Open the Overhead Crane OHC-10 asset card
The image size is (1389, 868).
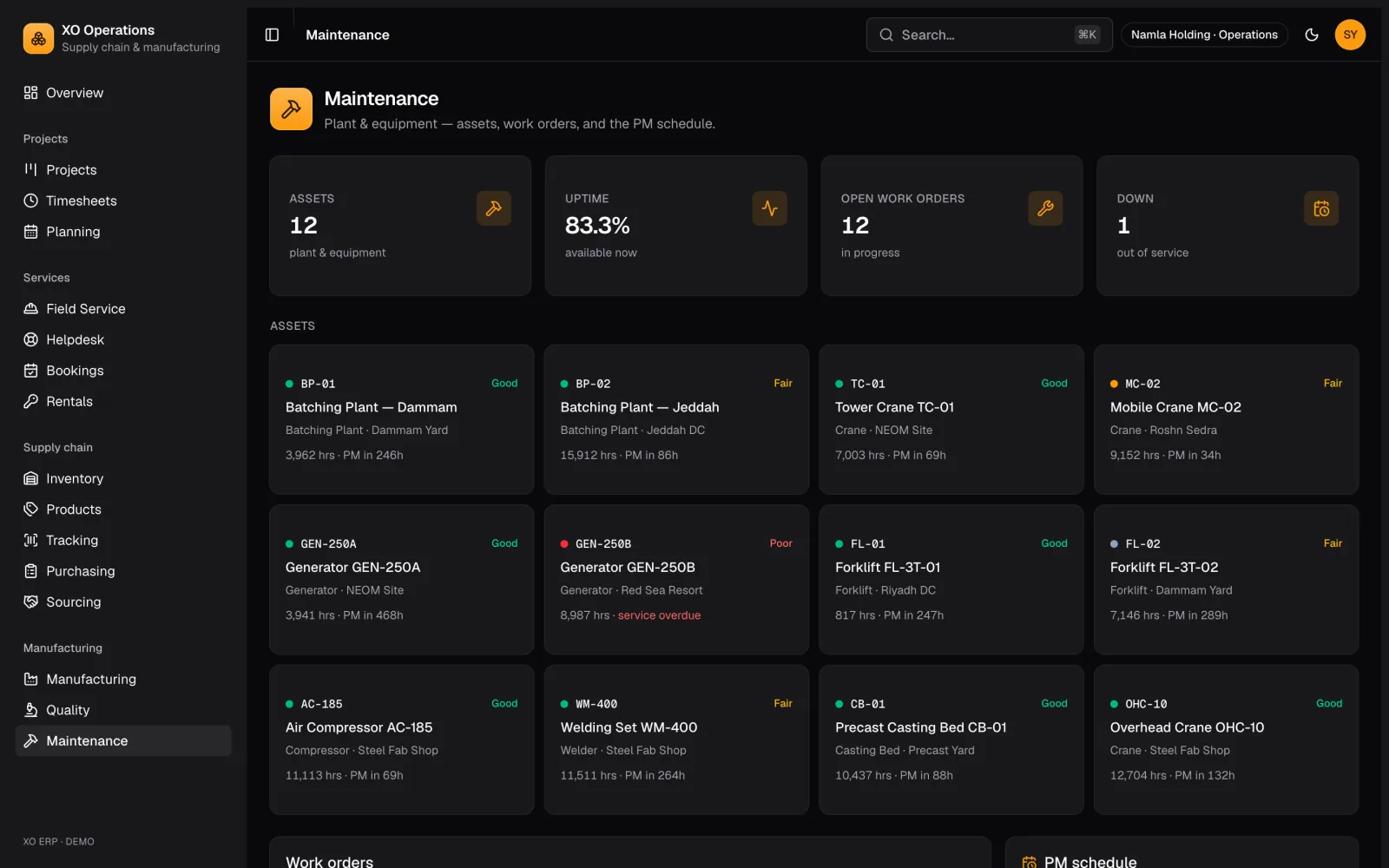tap(1226, 740)
